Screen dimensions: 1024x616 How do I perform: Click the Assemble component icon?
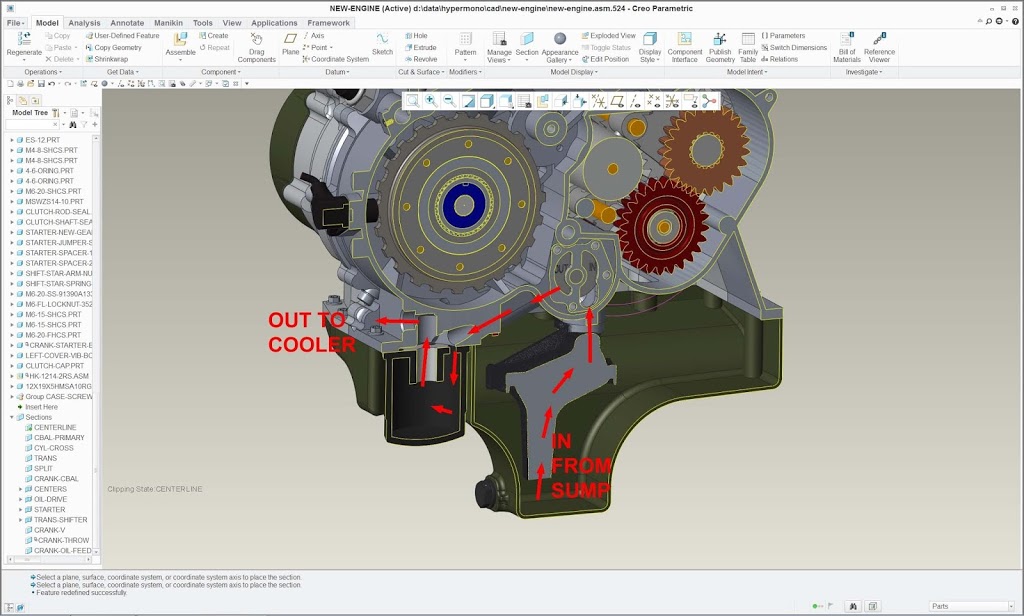[180, 40]
